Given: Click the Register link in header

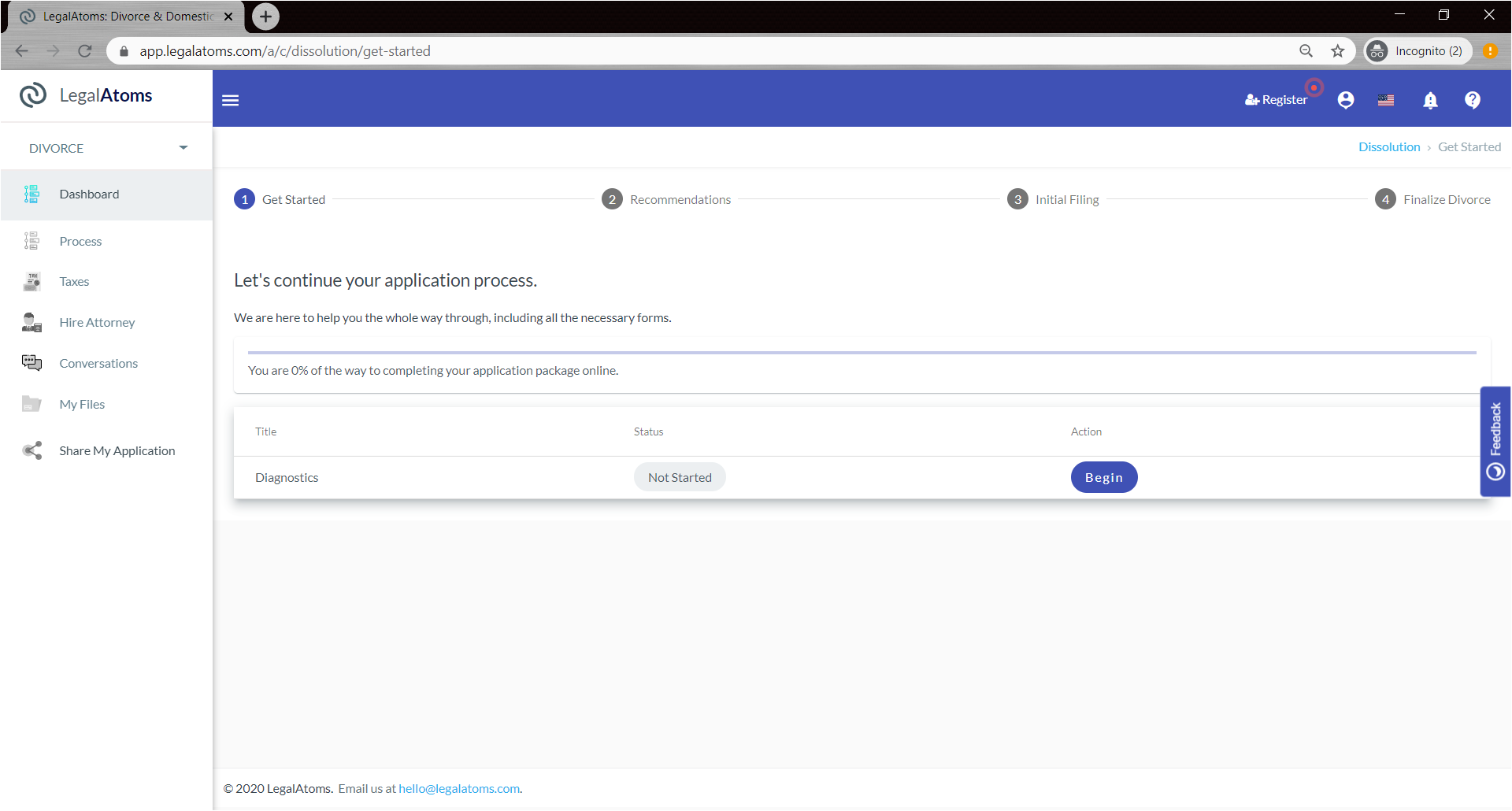Looking at the screenshot, I should [1276, 100].
